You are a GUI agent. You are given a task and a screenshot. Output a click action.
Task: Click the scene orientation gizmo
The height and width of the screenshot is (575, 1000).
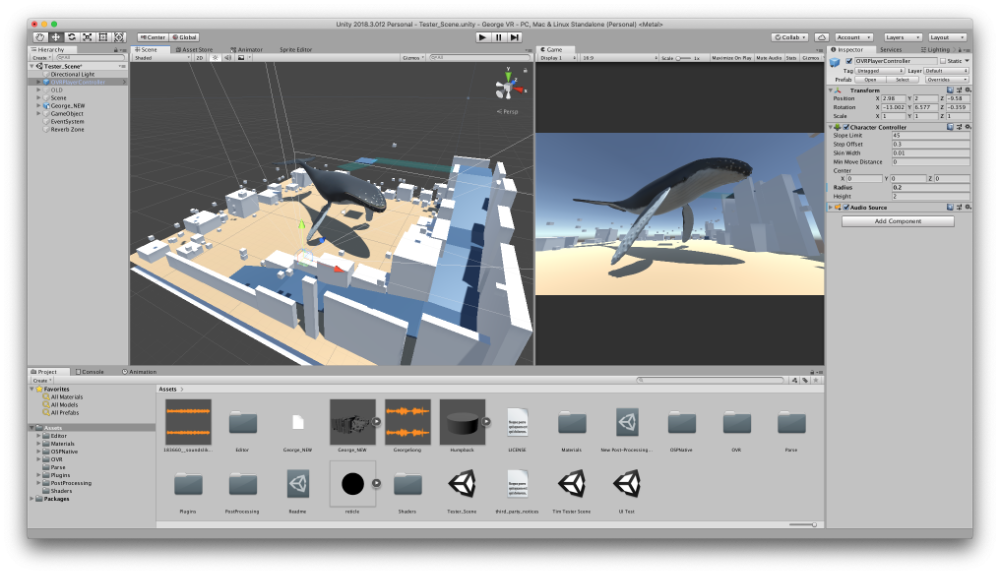(508, 86)
